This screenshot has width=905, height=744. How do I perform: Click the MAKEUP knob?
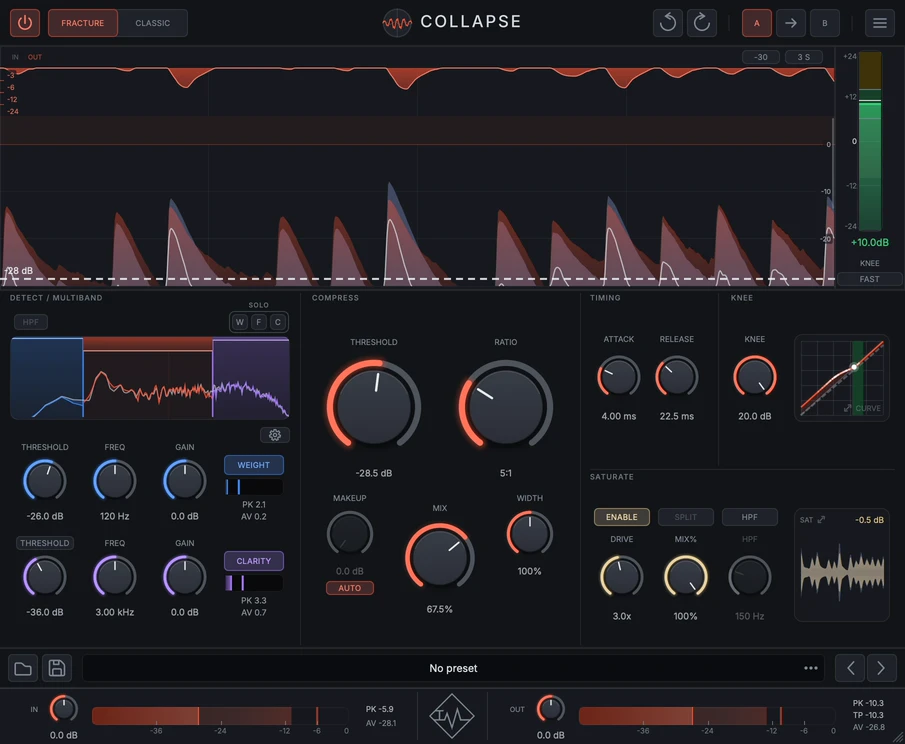tap(350, 534)
